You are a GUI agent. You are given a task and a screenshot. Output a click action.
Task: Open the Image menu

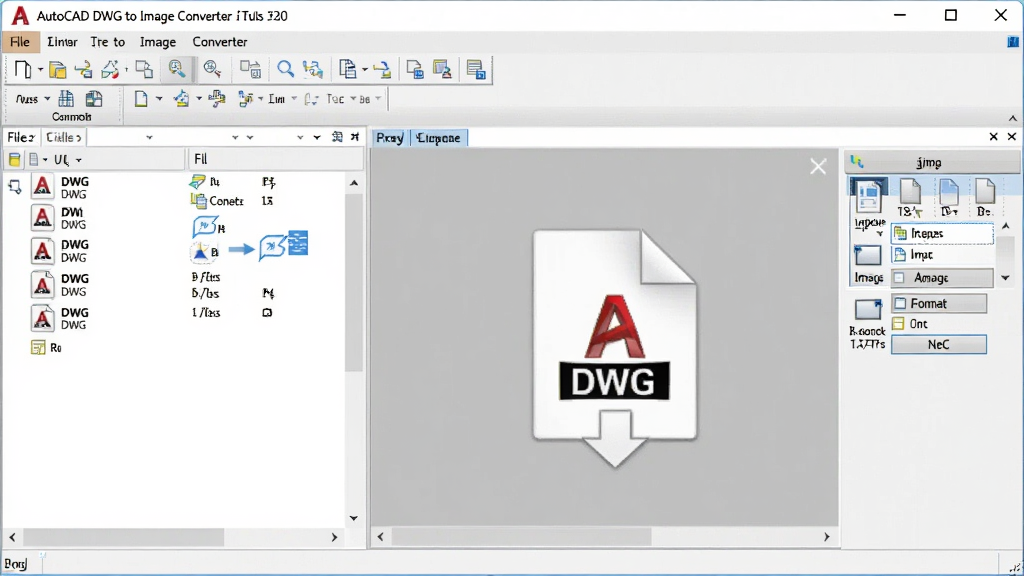[x=158, y=42]
